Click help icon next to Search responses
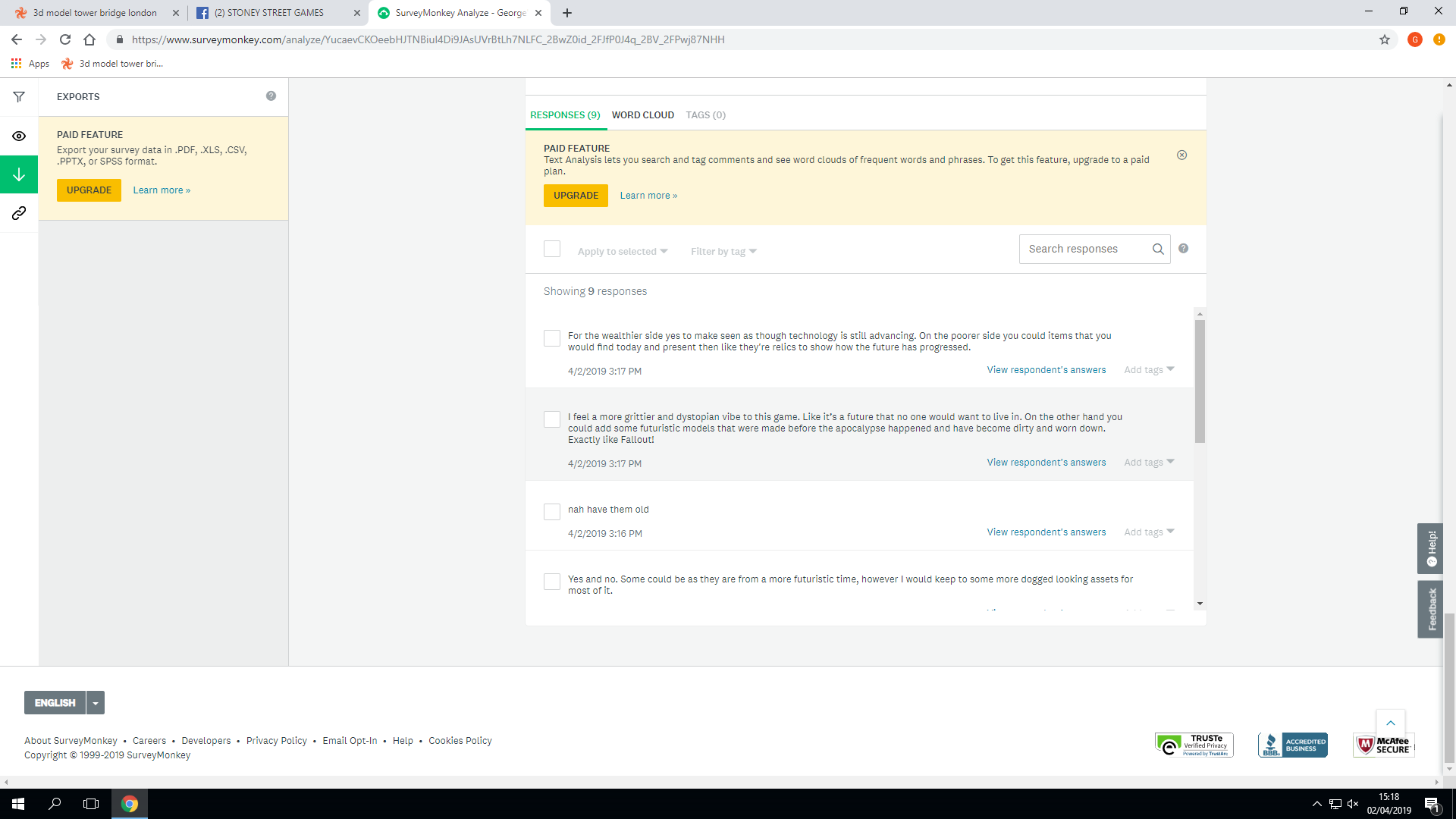1456x819 pixels. pos(1183,249)
